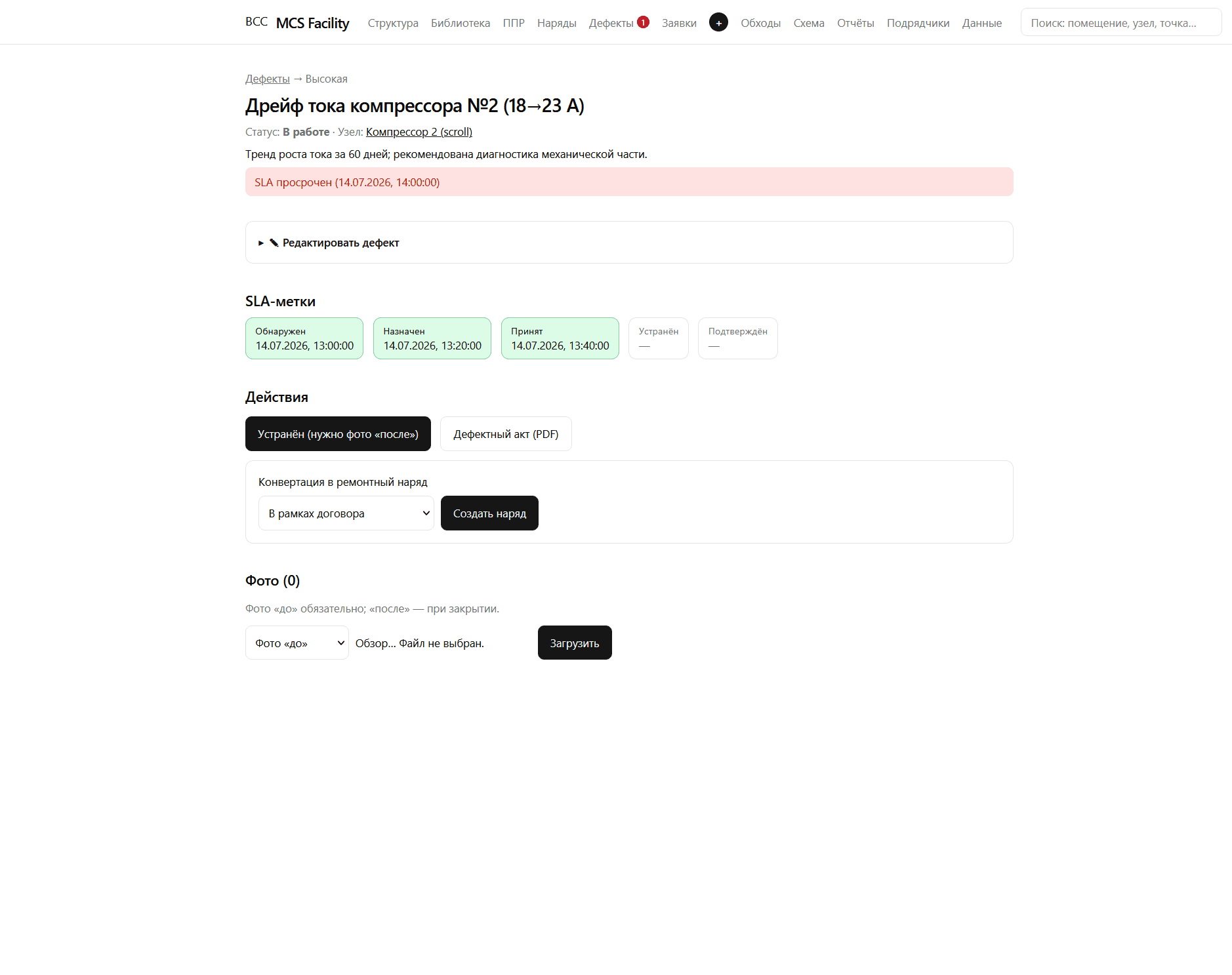Click the Подтверждён SLA tag placeholder

click(738, 338)
